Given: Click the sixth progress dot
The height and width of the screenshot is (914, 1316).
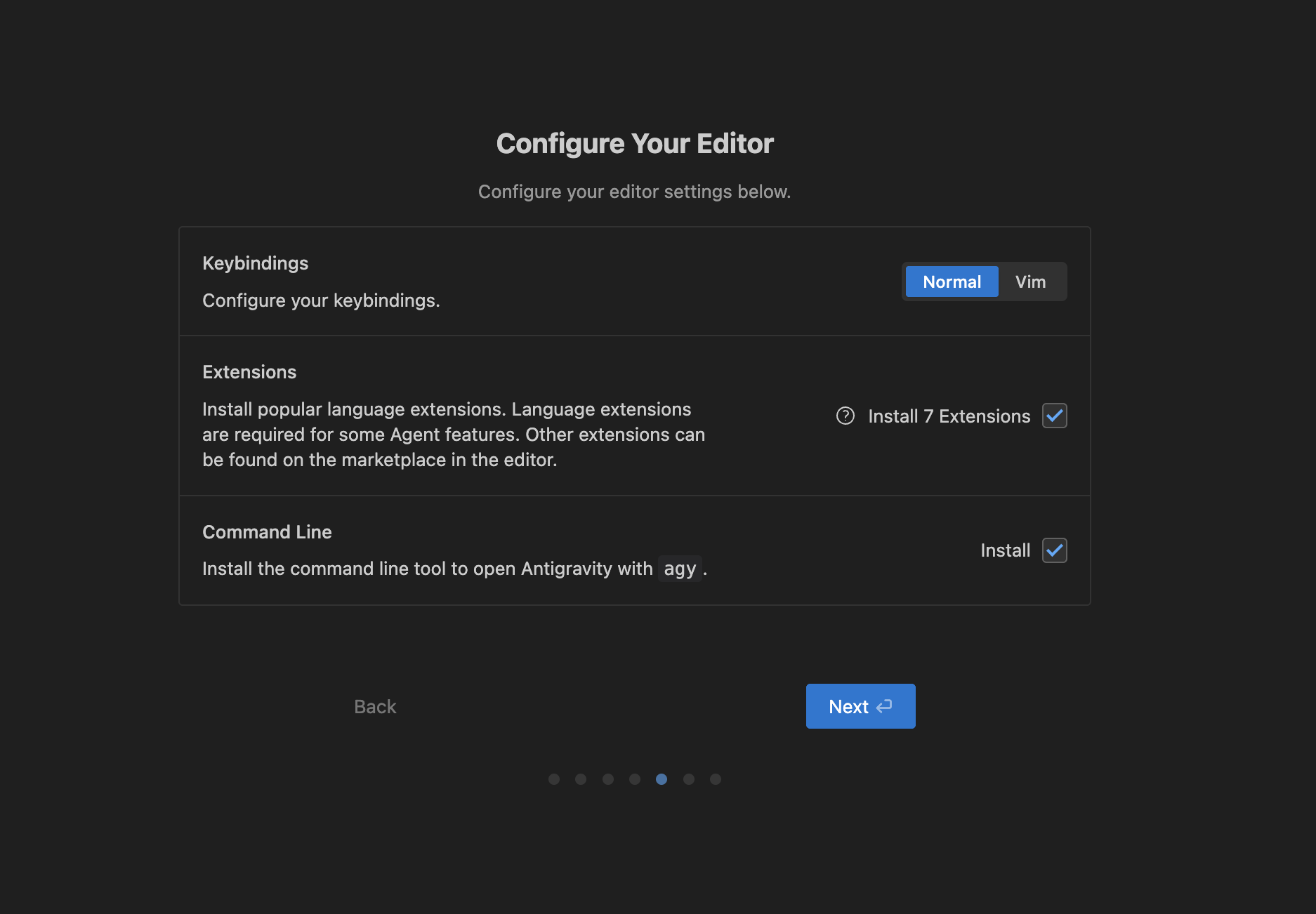Looking at the screenshot, I should pyautogui.click(x=689, y=779).
